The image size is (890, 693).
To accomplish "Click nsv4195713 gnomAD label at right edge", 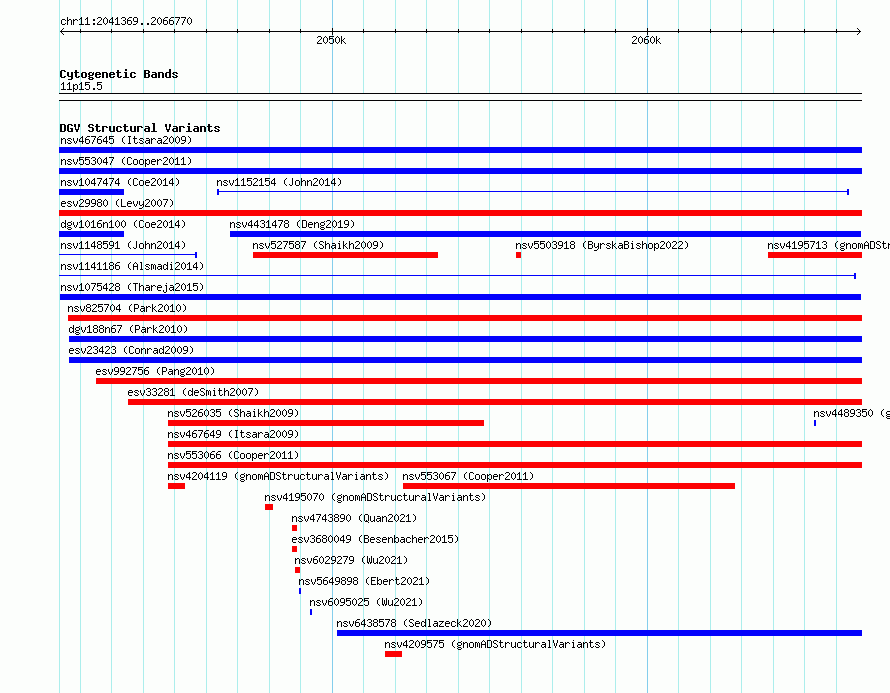I will coord(828,245).
